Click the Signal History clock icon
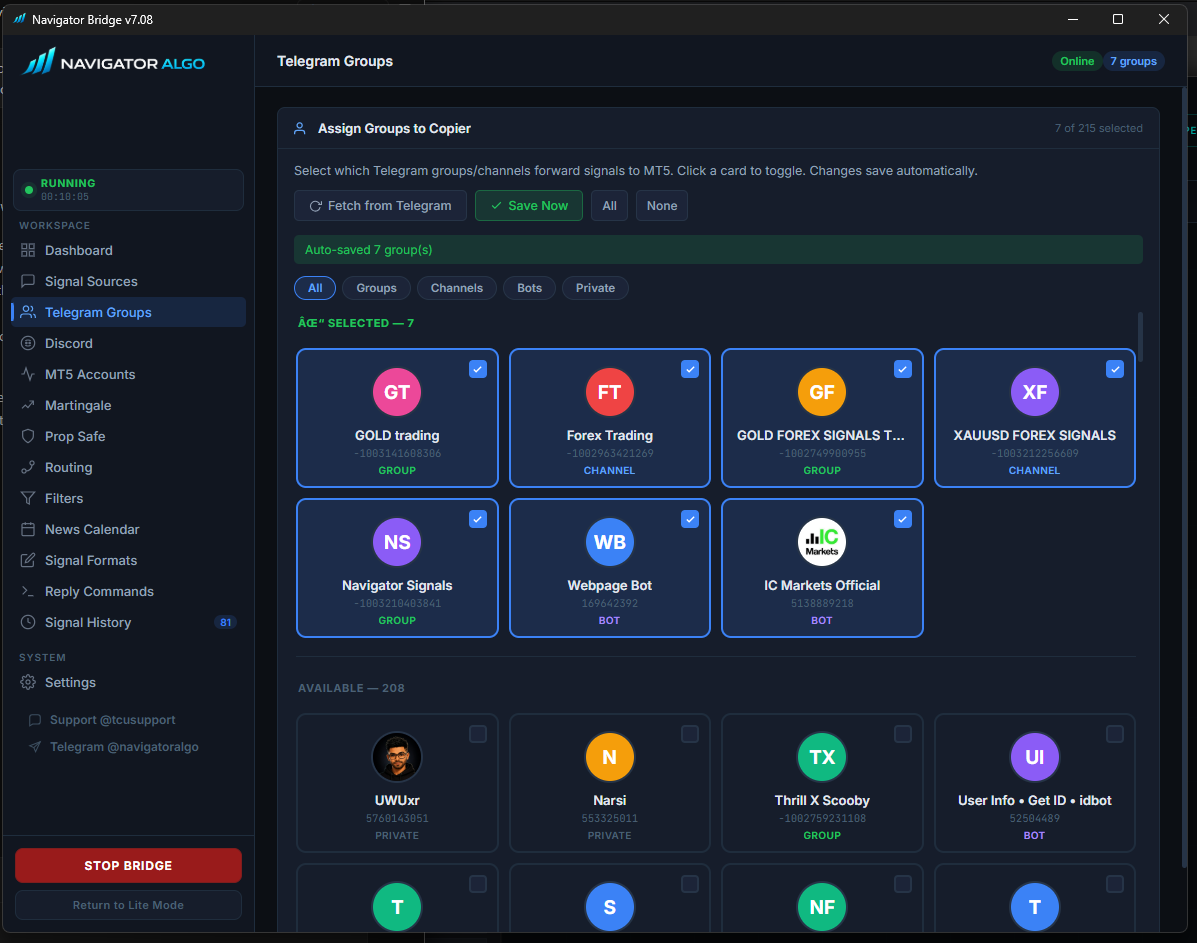The image size is (1197, 943). [28, 622]
